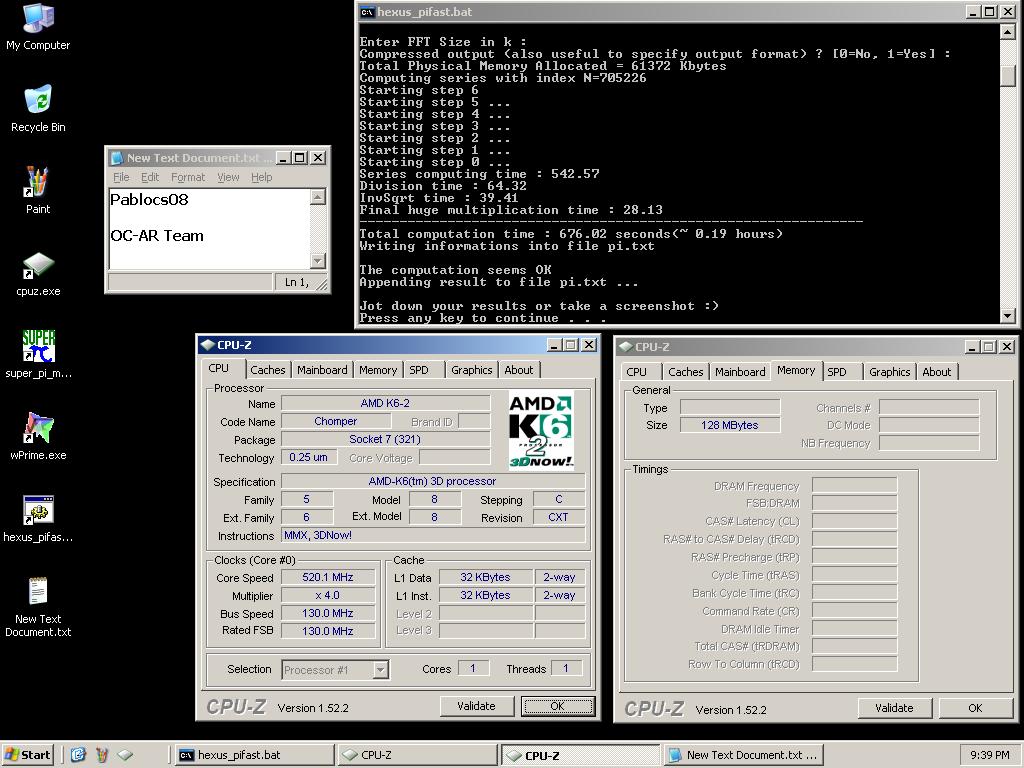The width and height of the screenshot is (1024, 768).
Task: Click the Multiplier x 4.0 value
Action: 328,595
